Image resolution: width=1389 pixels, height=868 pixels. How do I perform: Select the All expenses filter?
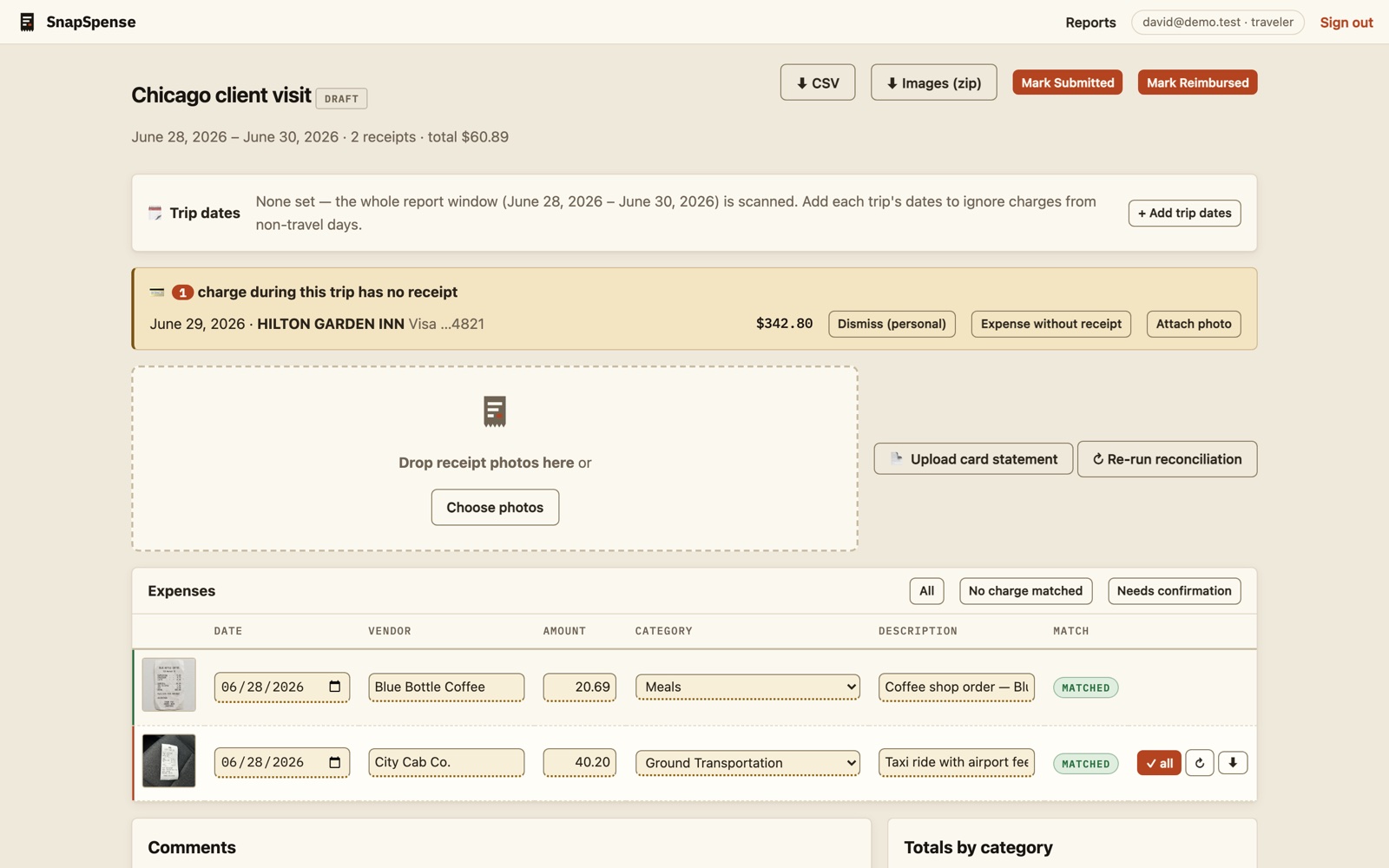coord(926,591)
